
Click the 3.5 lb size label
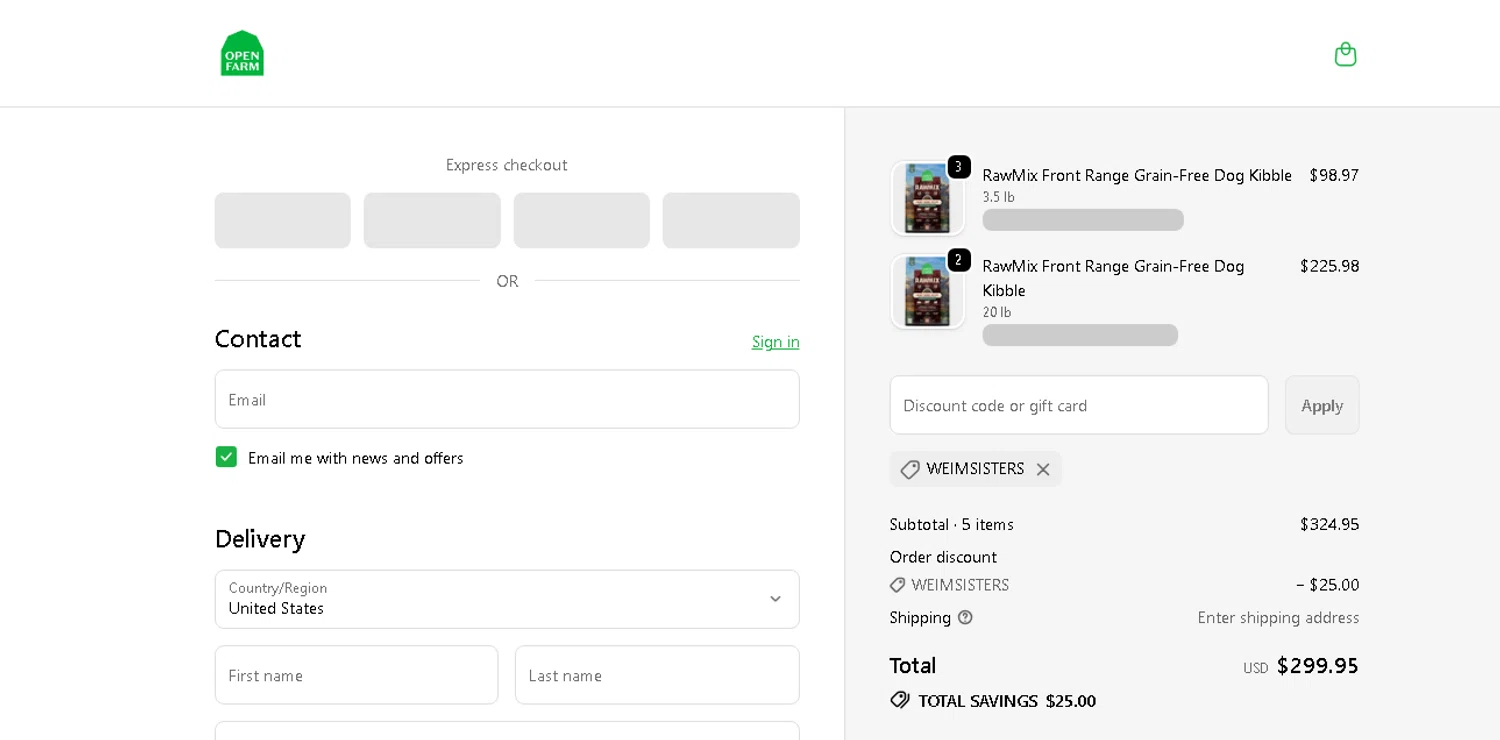tap(998, 197)
